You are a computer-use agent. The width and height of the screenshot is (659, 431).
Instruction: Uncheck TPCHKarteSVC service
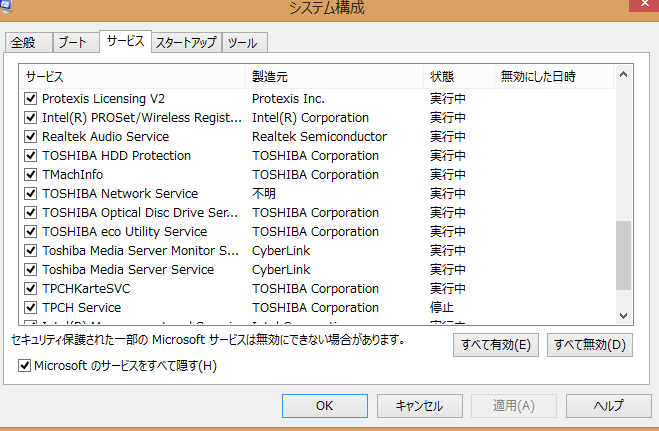[x=31, y=289]
